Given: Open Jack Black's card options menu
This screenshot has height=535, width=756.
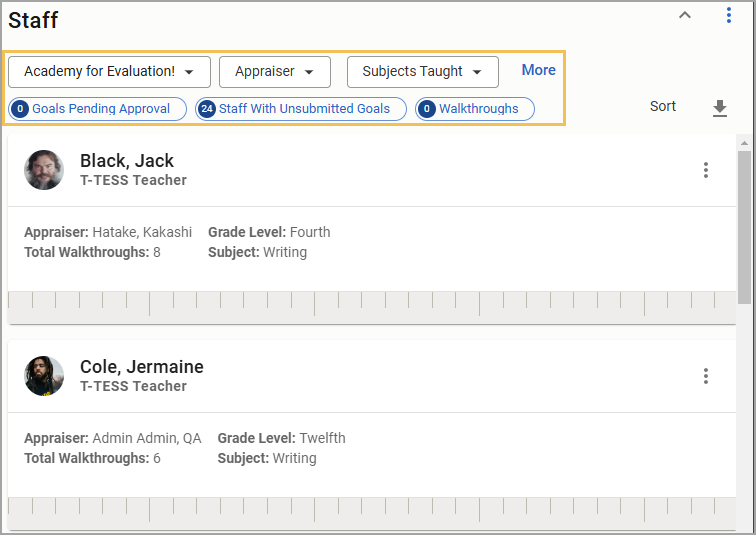Looking at the screenshot, I should pyautogui.click(x=706, y=170).
